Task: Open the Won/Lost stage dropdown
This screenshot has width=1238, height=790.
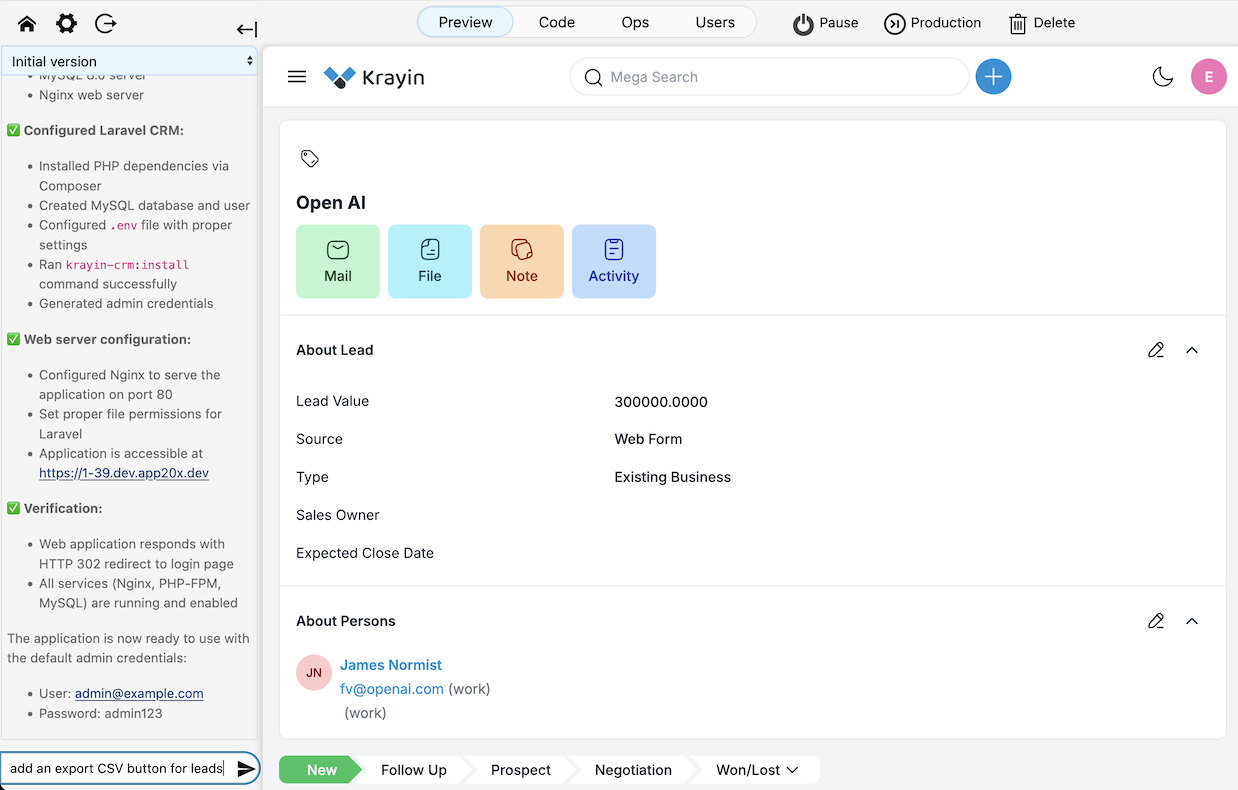Action: pos(757,770)
